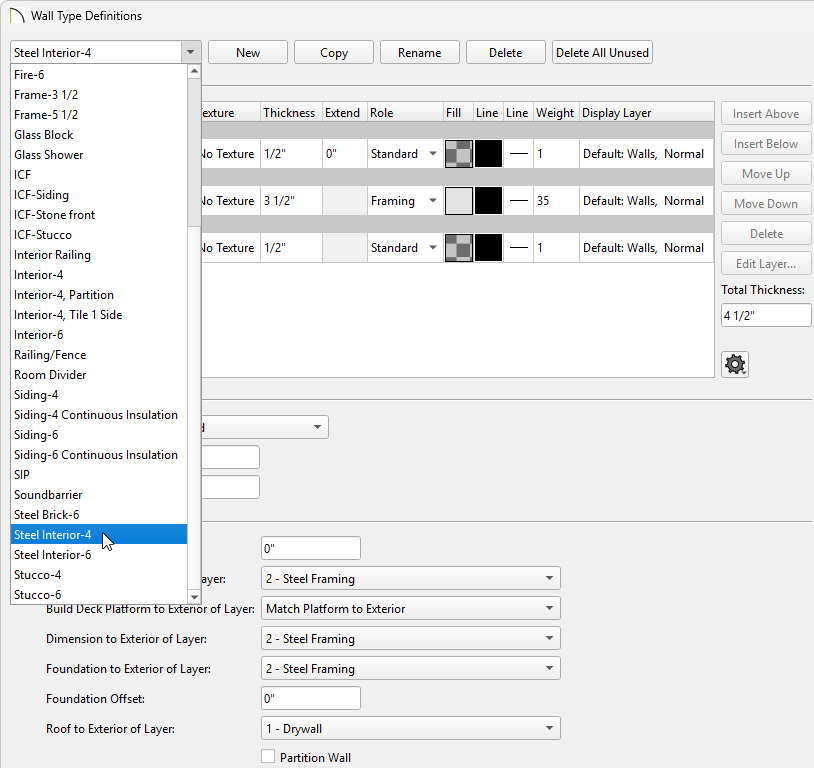This screenshot has height=768, width=814.
Task: Choose SIP wall type
Action: point(99,475)
